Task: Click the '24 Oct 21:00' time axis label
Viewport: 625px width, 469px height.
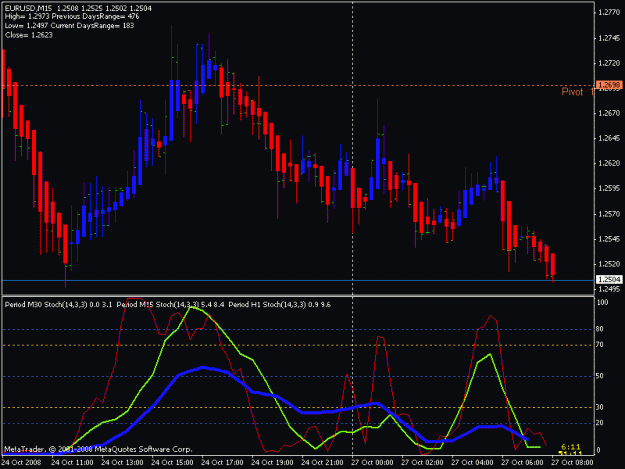Action: click(322, 463)
